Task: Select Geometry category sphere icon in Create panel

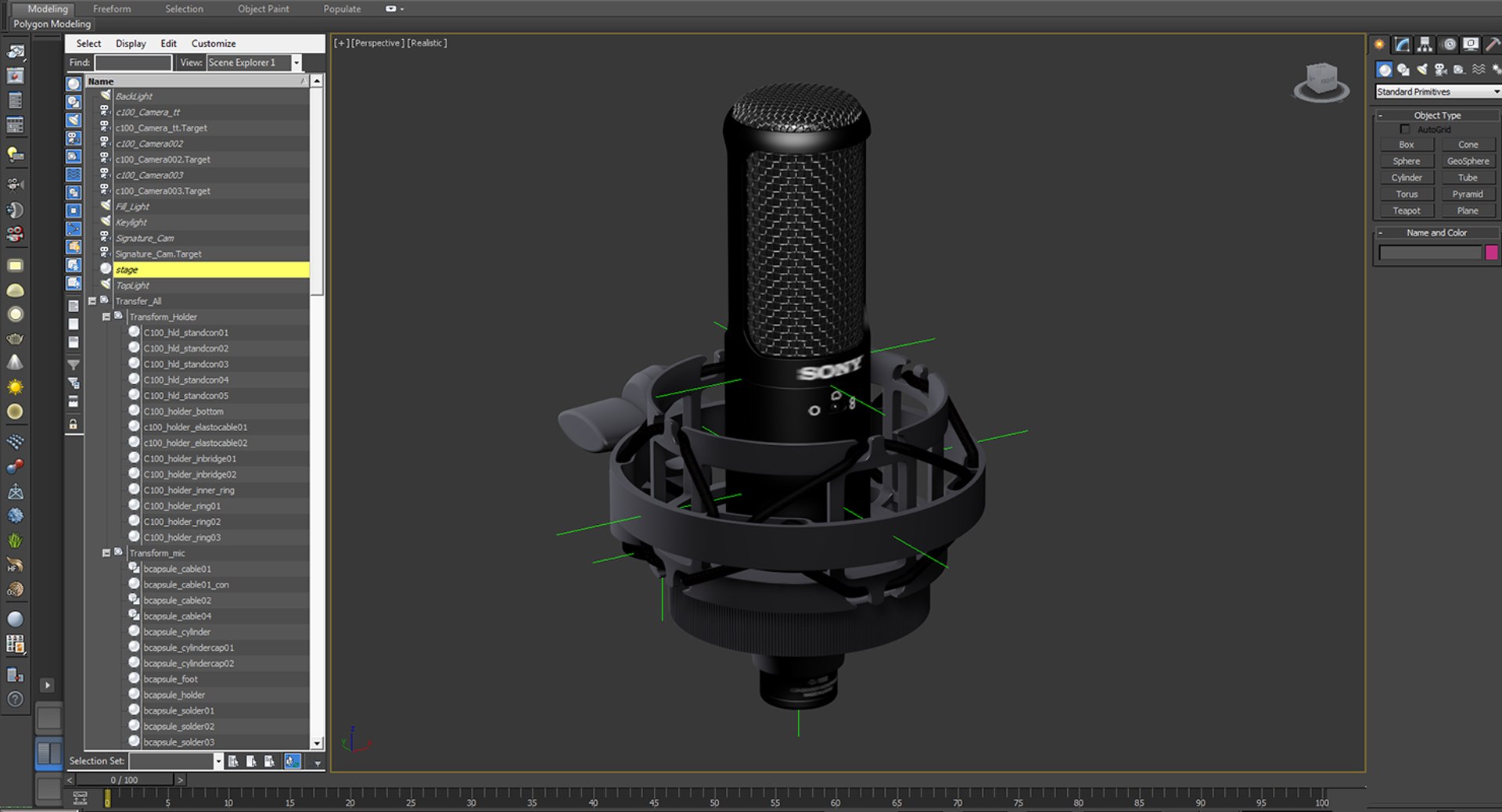Action: (1384, 70)
